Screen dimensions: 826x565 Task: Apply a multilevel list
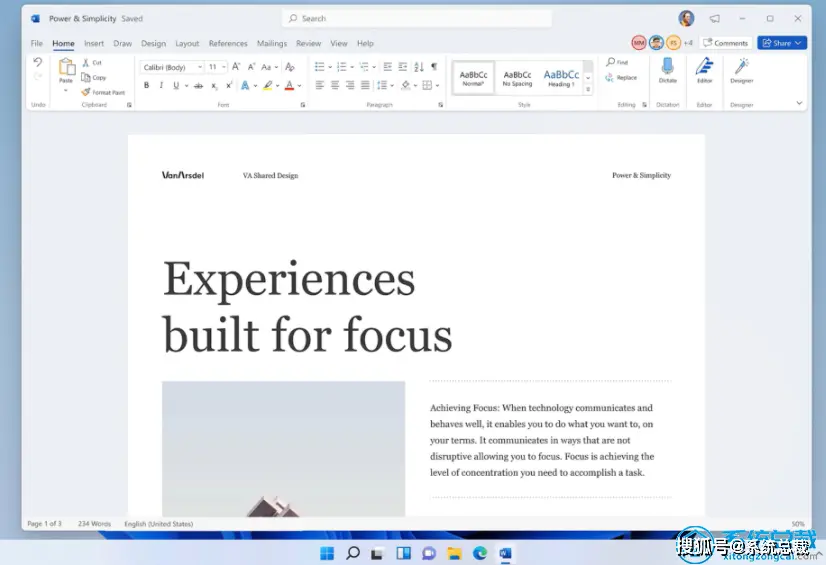[x=363, y=66]
